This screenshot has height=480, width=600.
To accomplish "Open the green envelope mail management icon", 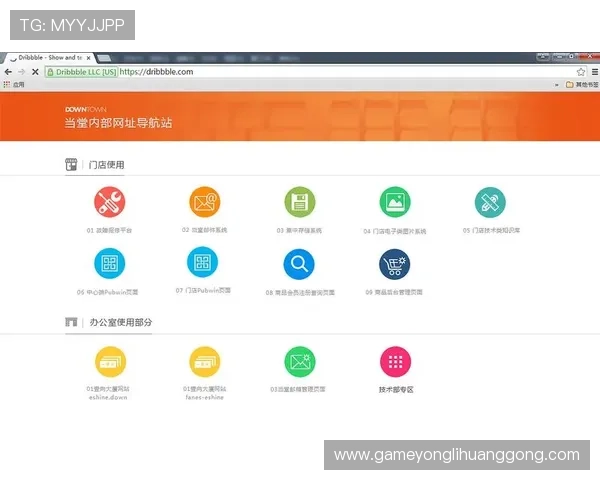I will [x=300, y=362].
